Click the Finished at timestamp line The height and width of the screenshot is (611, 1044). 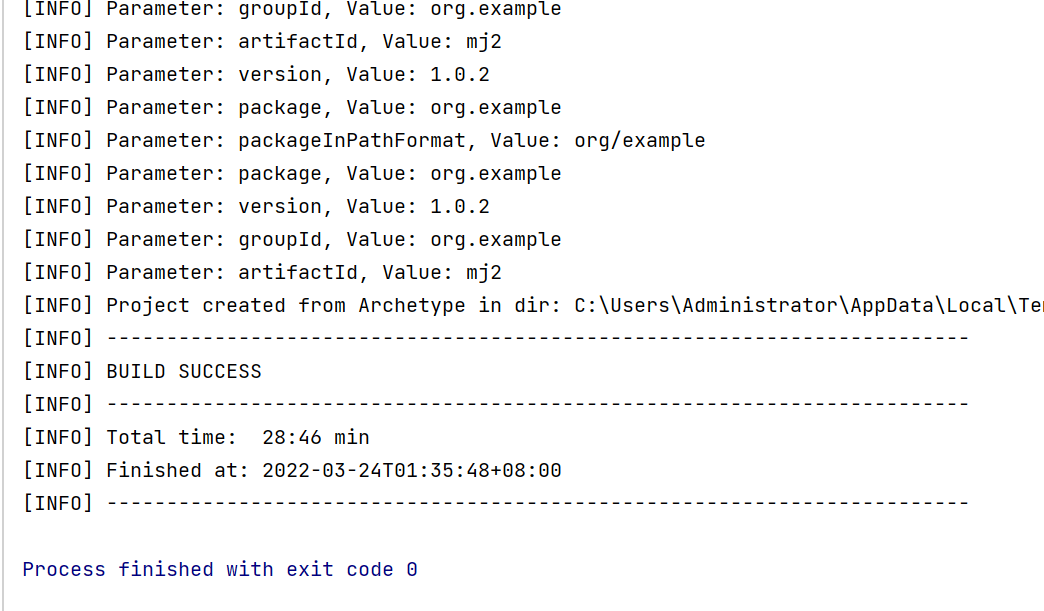tap(292, 471)
